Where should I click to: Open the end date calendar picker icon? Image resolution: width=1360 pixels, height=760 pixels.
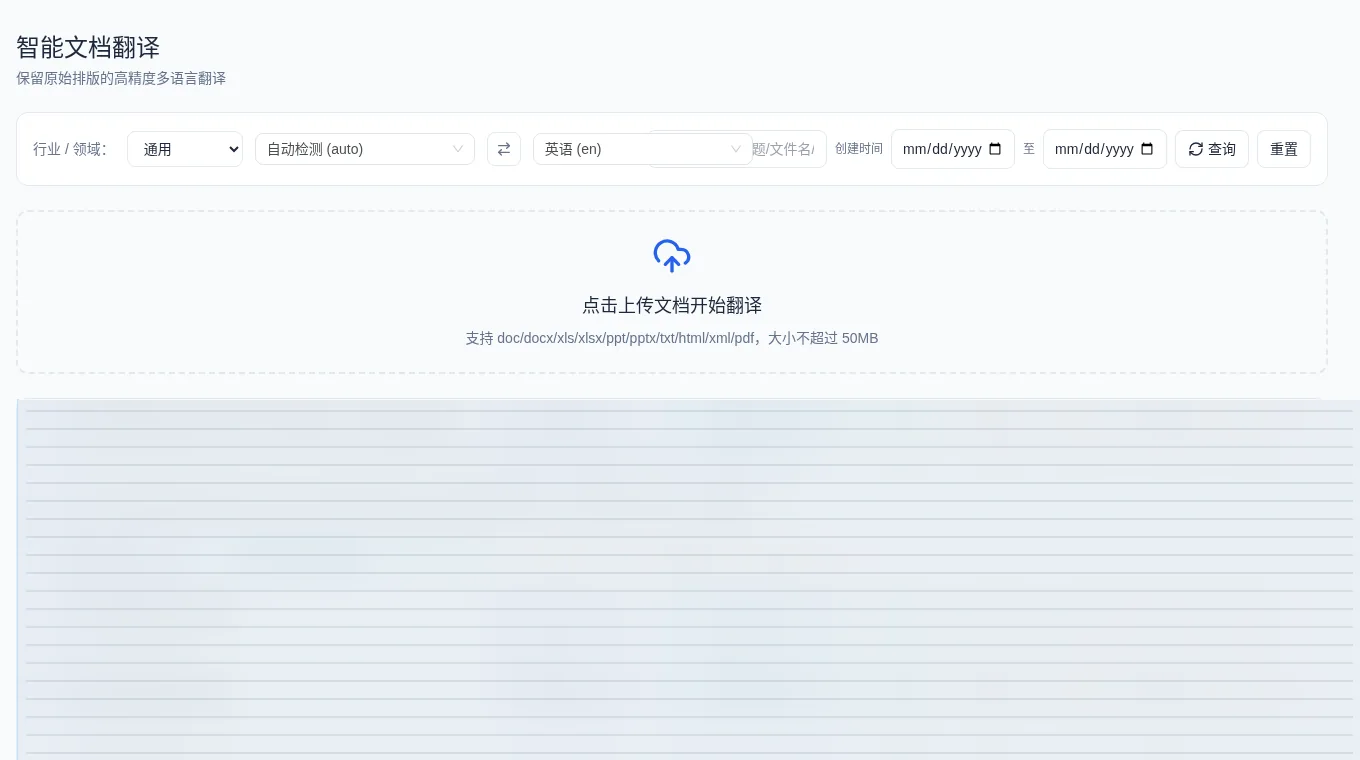pyautogui.click(x=1147, y=149)
